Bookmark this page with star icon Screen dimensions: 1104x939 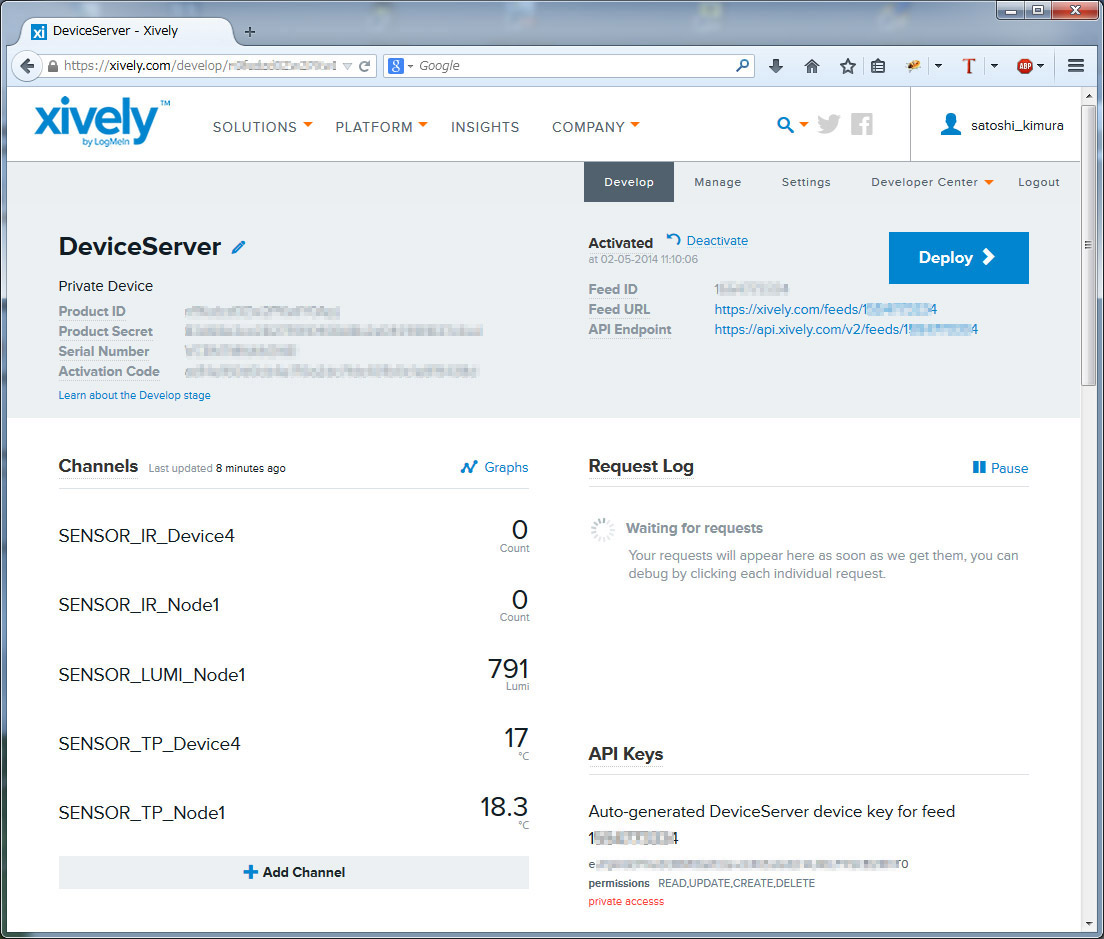[847, 66]
